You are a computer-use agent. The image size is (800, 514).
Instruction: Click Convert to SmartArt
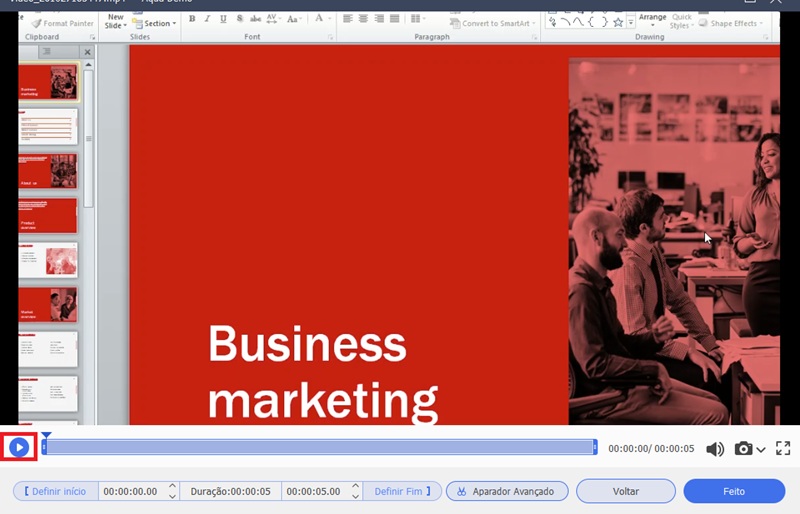point(493,23)
